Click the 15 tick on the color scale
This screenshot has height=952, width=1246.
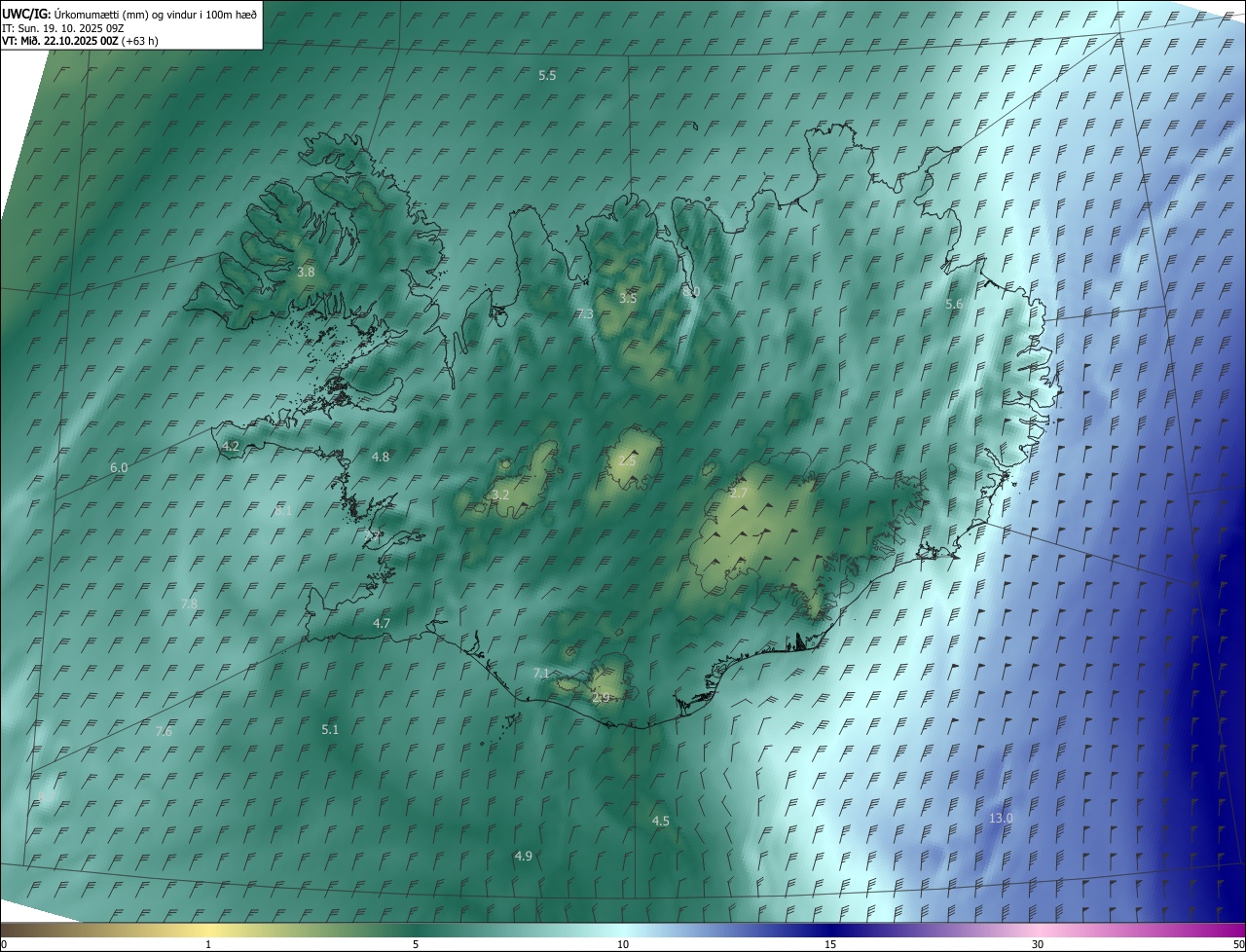(x=830, y=944)
